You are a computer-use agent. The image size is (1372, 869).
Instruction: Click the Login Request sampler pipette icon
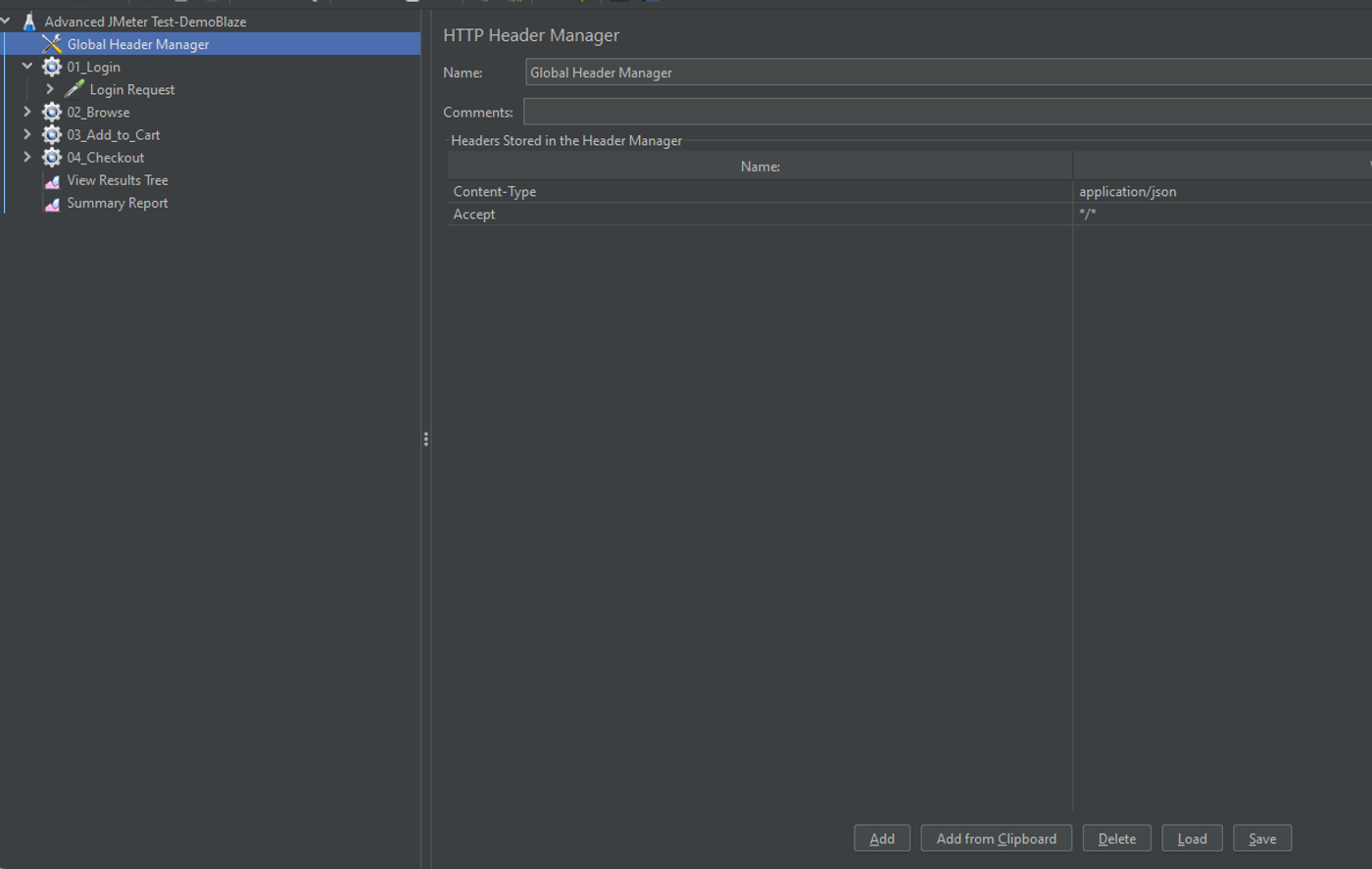pos(74,89)
